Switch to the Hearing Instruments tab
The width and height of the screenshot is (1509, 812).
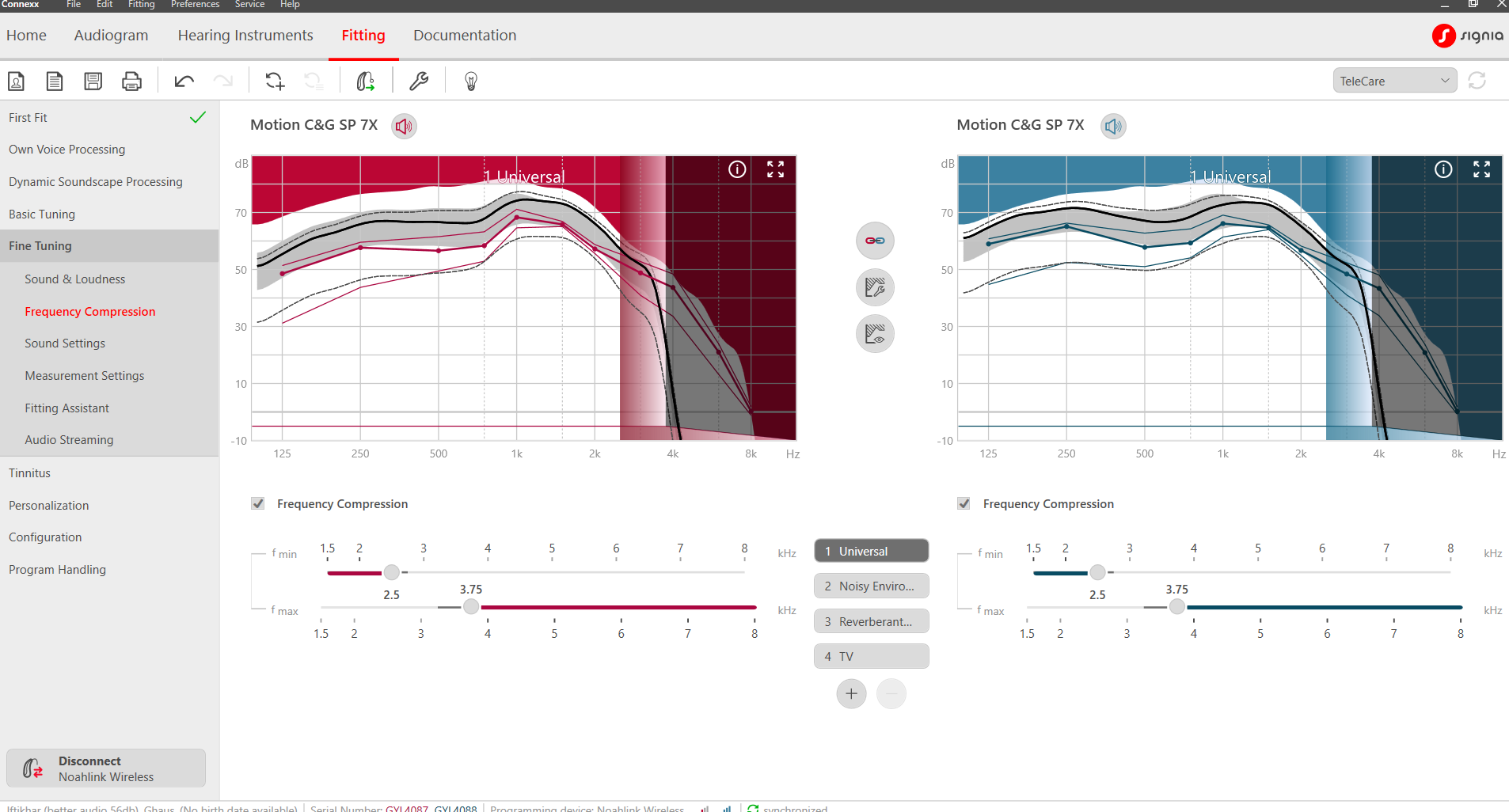(245, 36)
